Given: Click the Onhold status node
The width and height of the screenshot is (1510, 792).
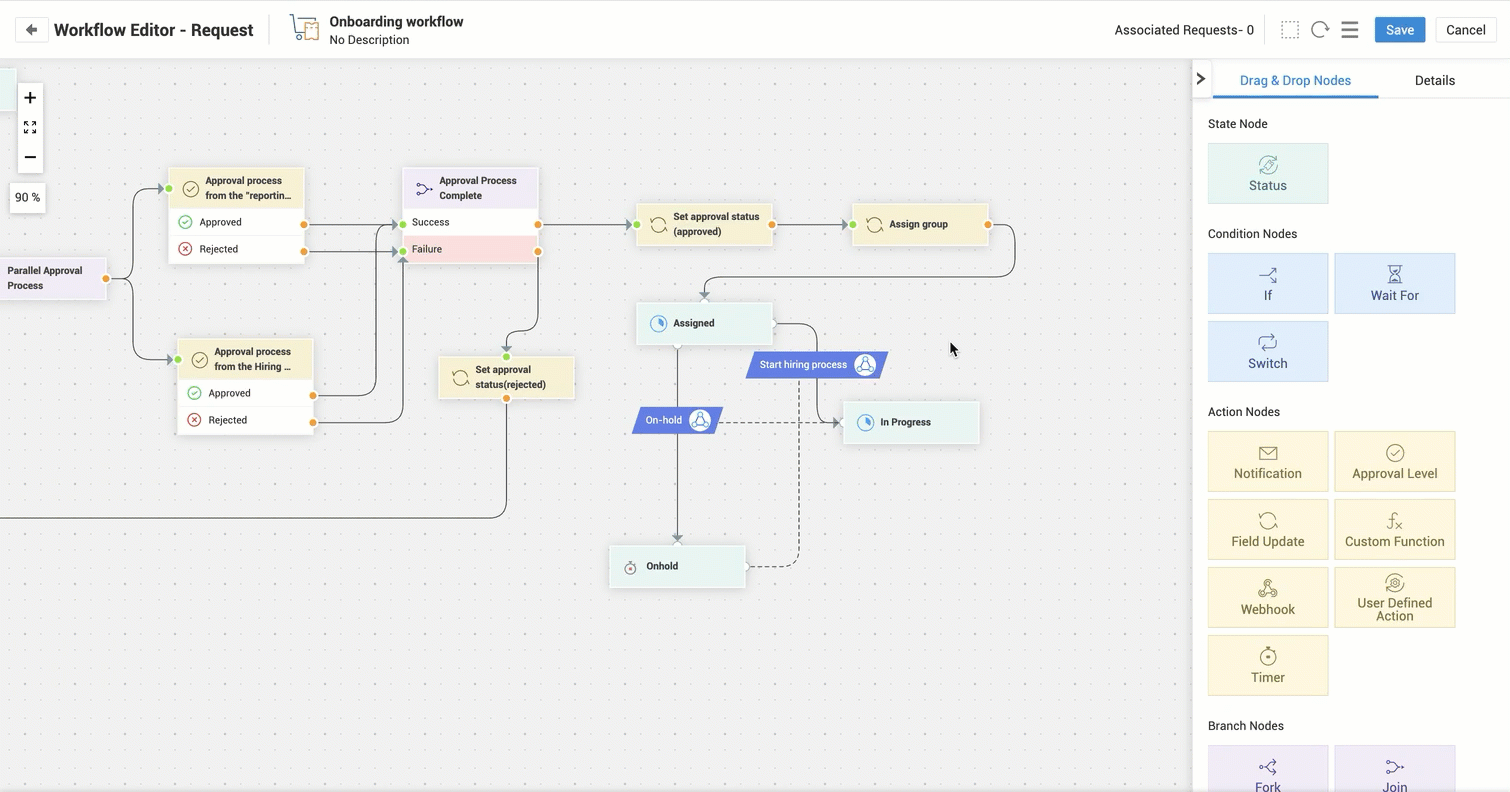Looking at the screenshot, I should [x=677, y=566].
